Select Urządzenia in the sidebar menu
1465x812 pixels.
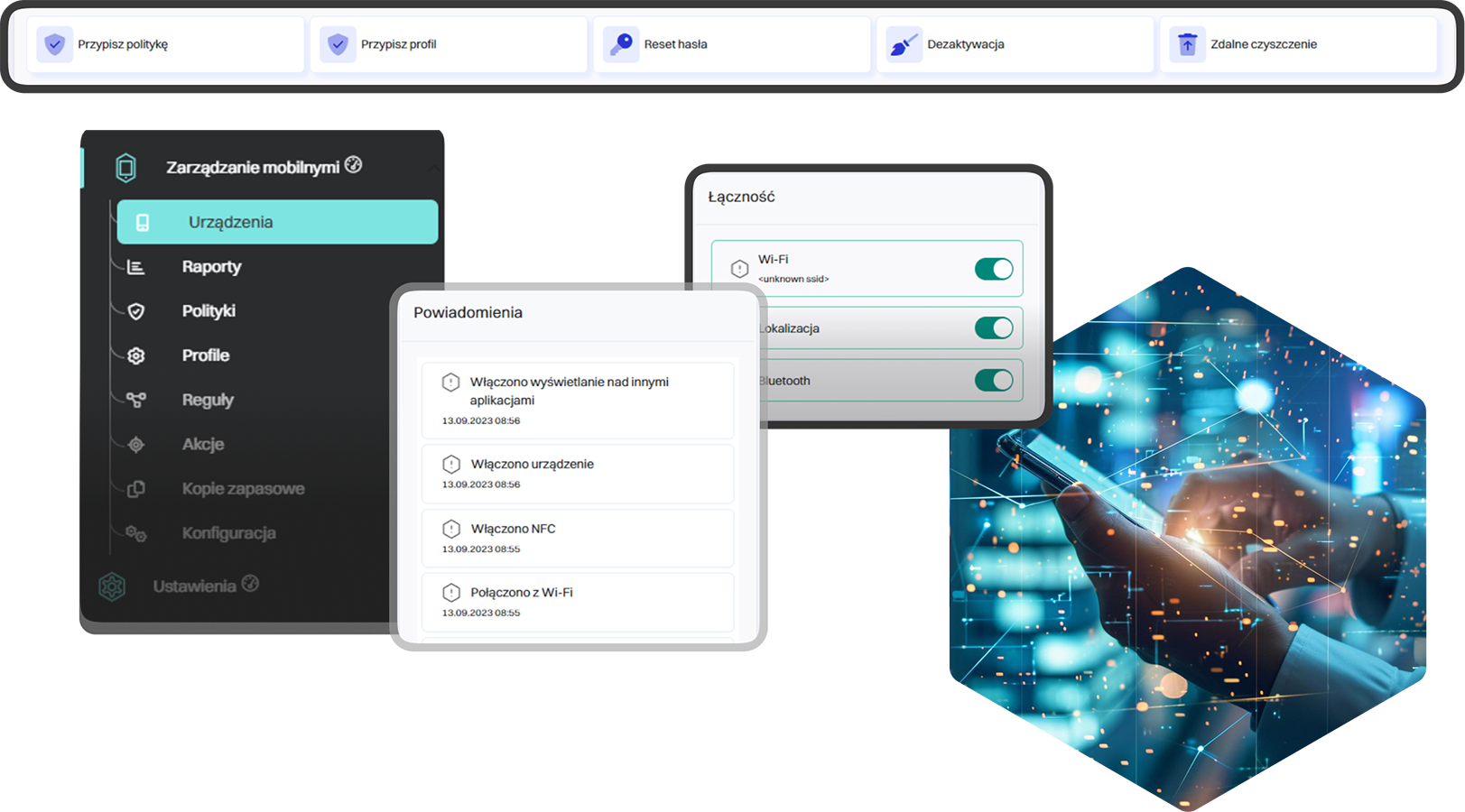click(277, 222)
